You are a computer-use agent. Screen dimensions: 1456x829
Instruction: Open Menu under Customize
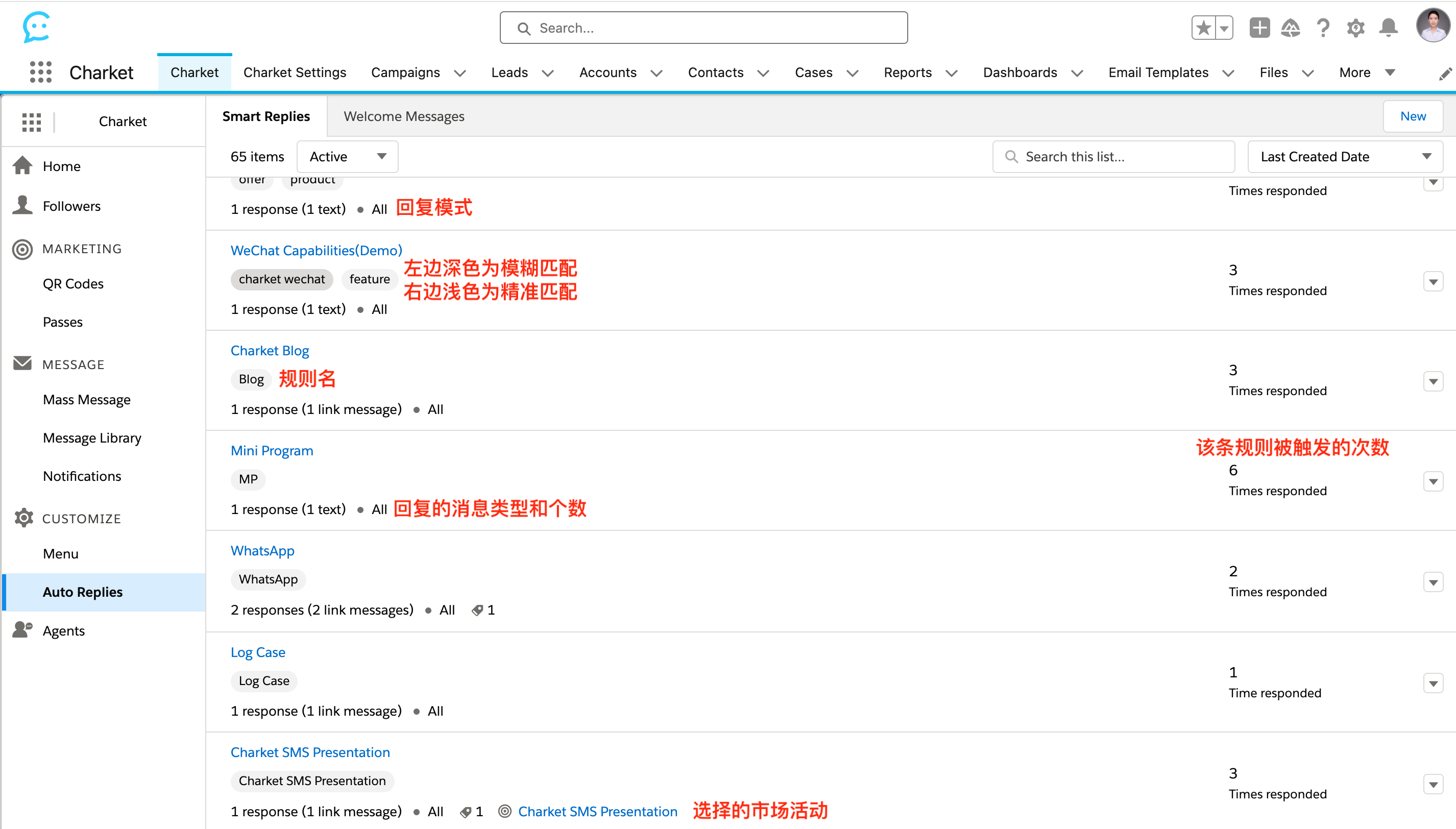click(x=60, y=553)
